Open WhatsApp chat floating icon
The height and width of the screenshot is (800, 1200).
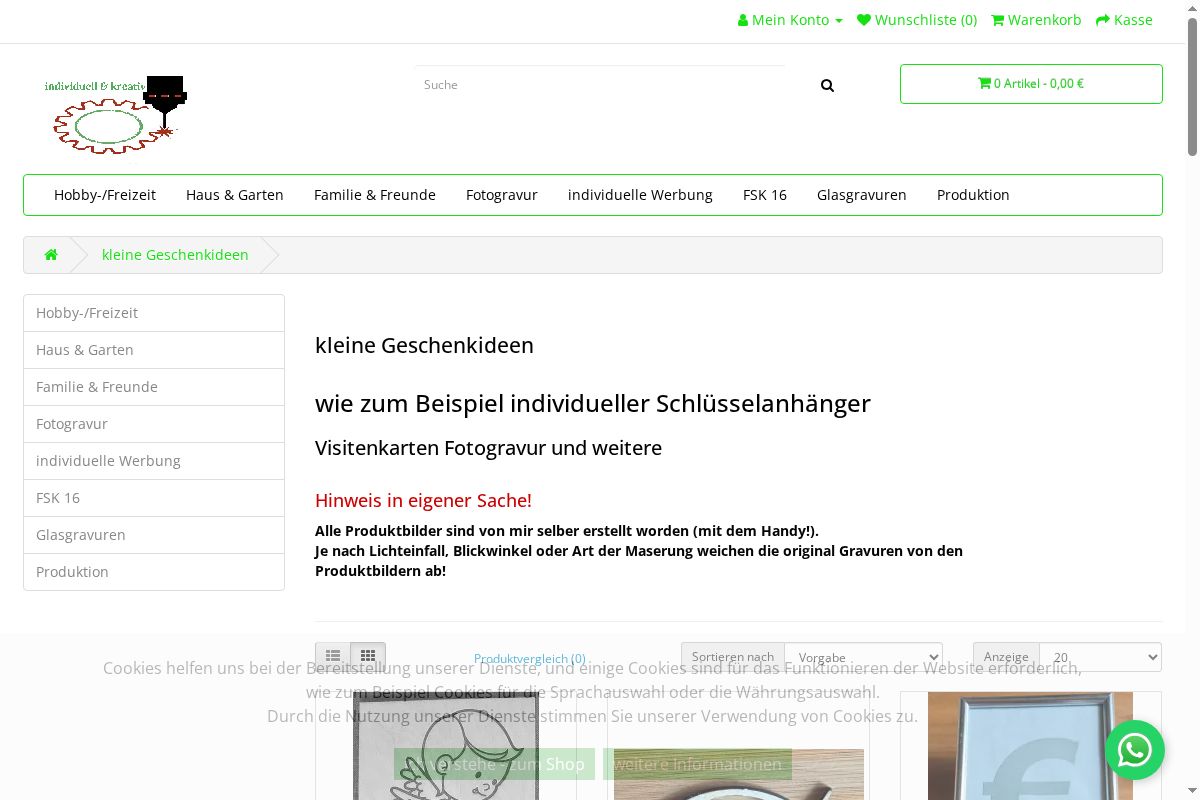(1135, 750)
